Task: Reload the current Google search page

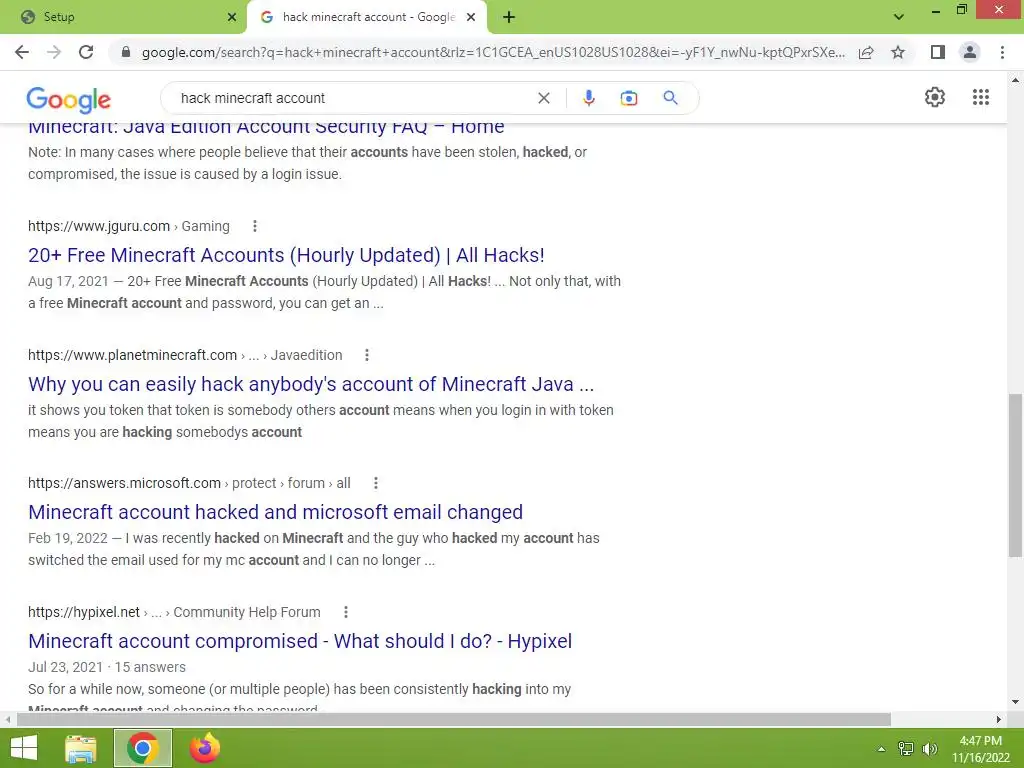Action: click(x=86, y=52)
